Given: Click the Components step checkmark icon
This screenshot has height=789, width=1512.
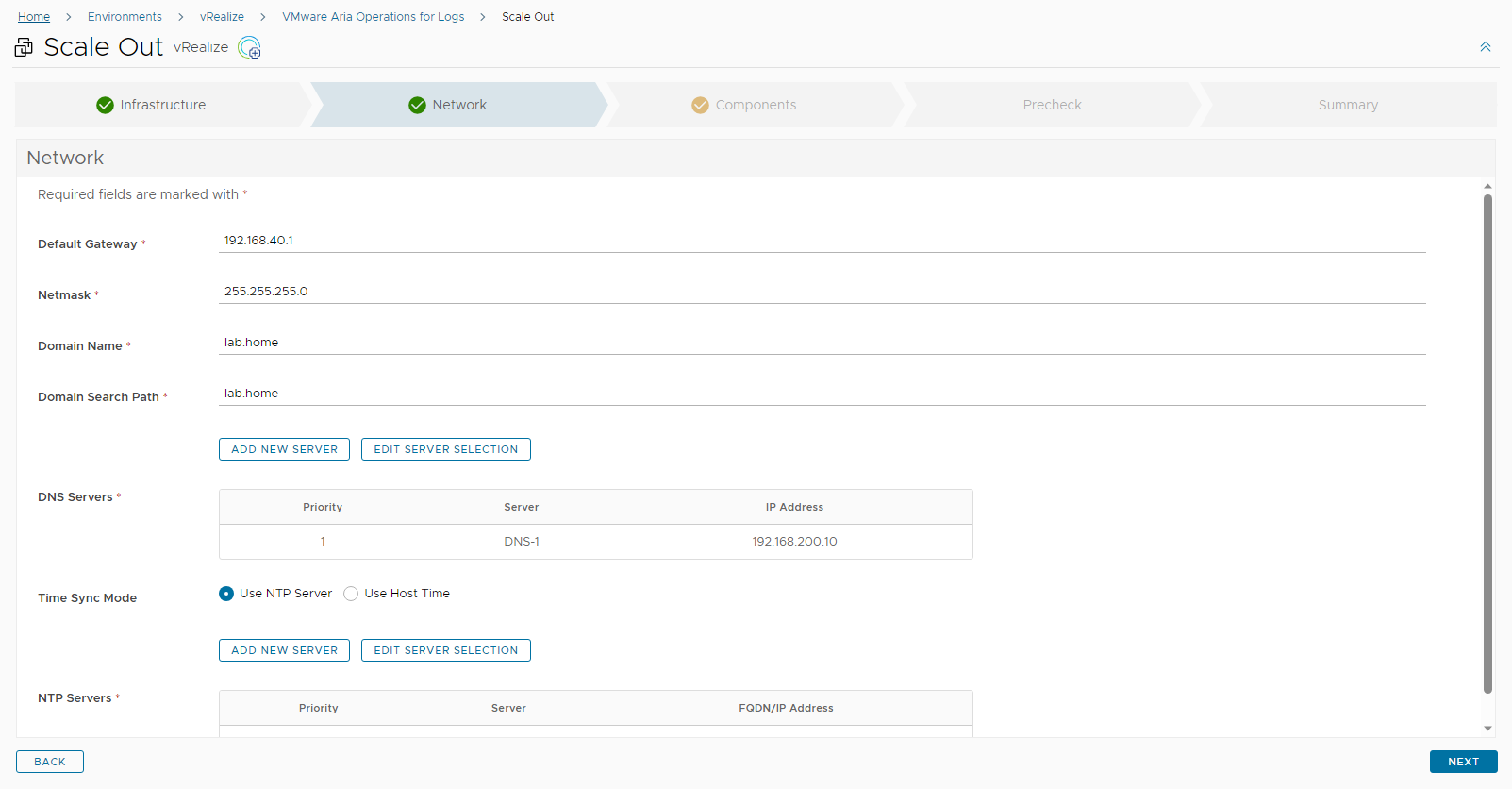Looking at the screenshot, I should (700, 105).
